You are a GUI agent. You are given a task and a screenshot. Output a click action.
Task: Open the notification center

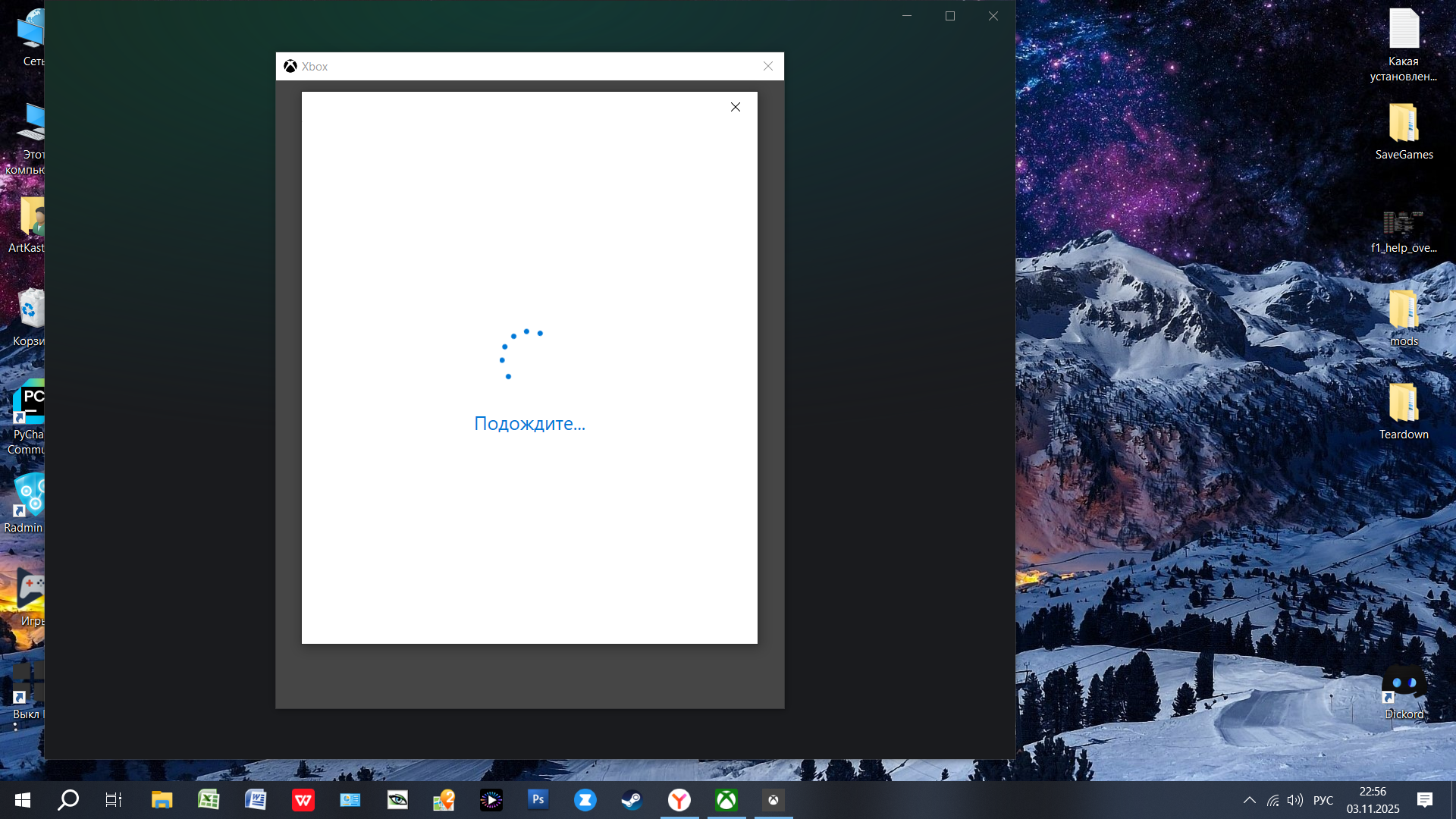tap(1424, 800)
